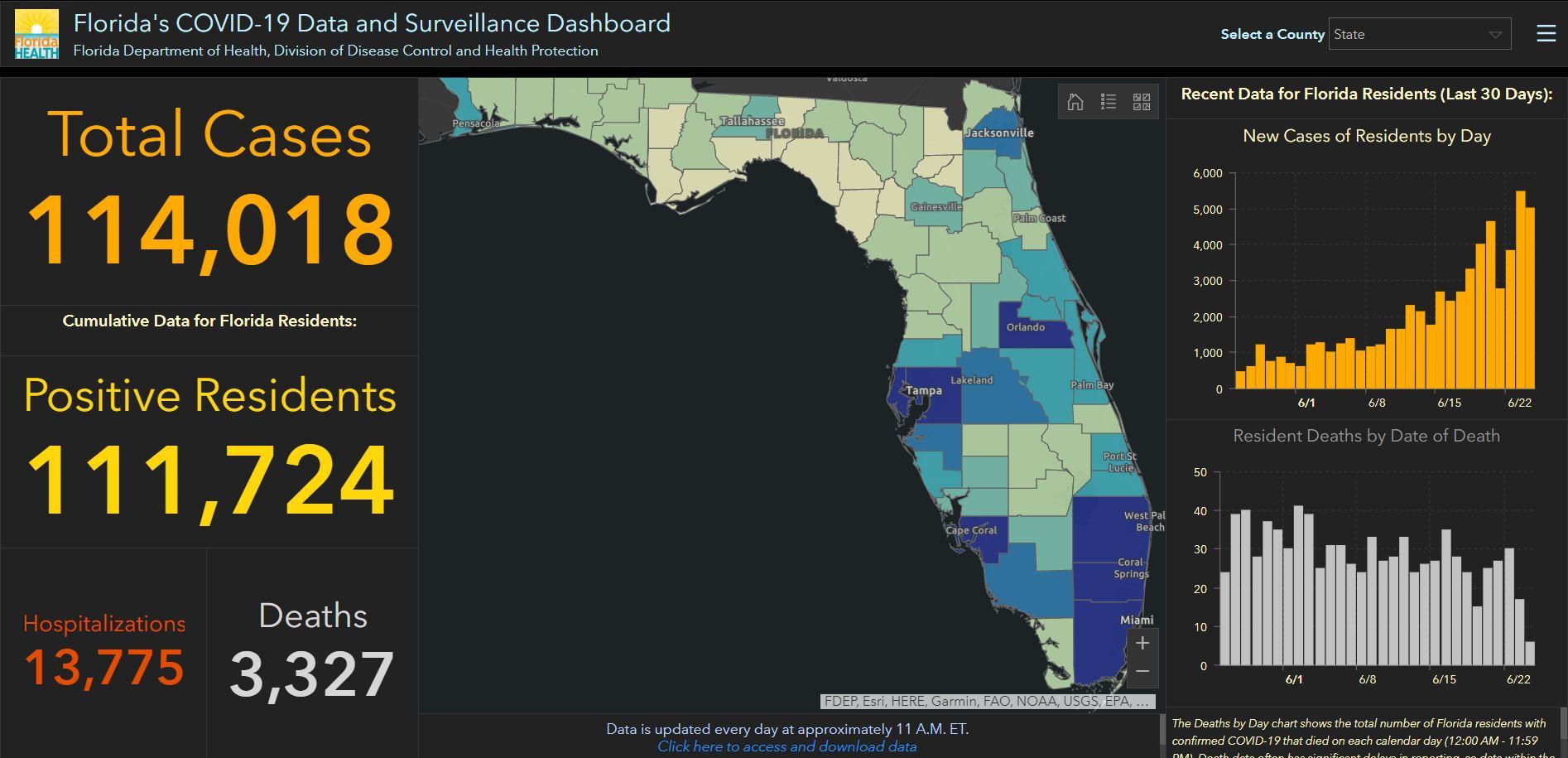This screenshot has width=1568, height=758.
Task: Zoom out of the map with minus button
Action: click(x=1142, y=671)
